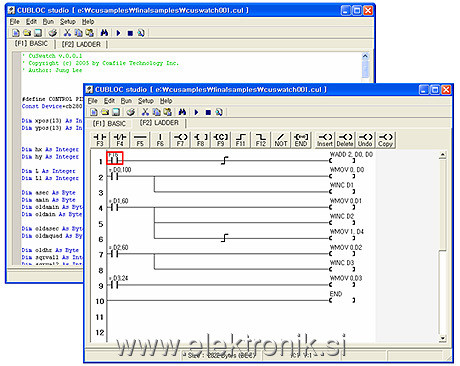Choose the F11 rising edge tool
Viewport: 460px width, 366px height.
tap(240, 139)
